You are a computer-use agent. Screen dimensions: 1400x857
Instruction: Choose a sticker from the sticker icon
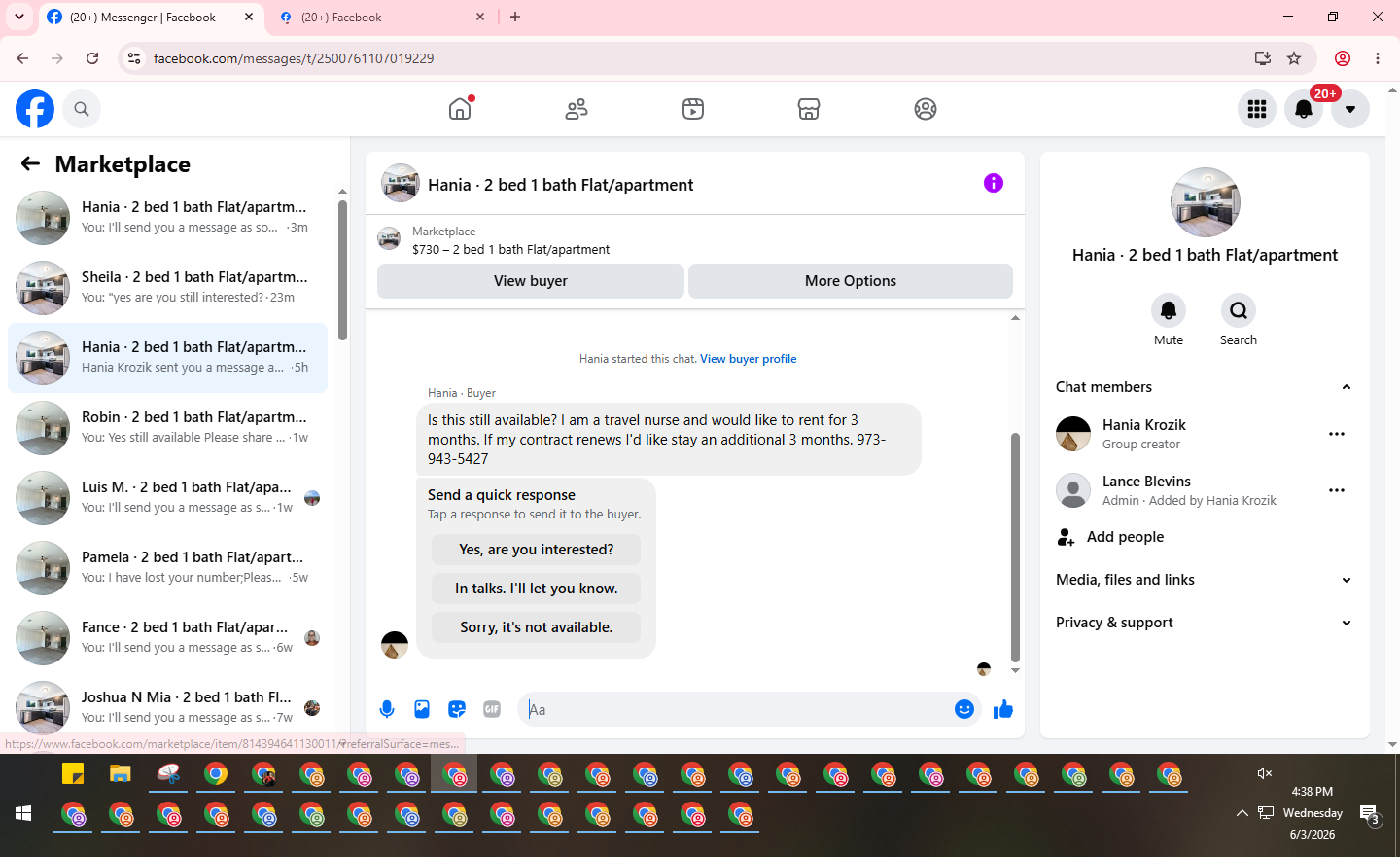(457, 709)
